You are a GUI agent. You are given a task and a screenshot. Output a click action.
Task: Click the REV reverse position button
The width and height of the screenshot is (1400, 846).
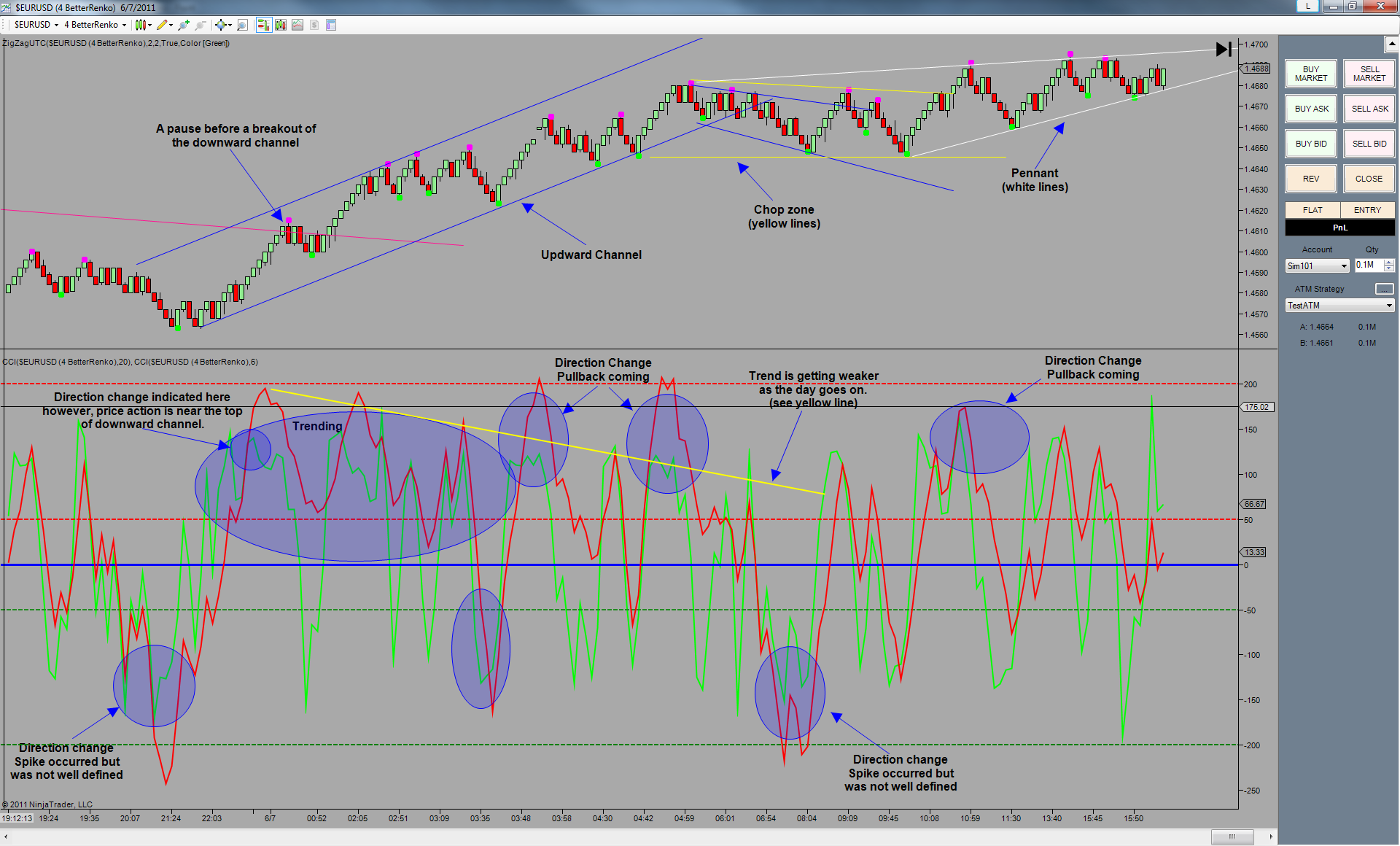[x=1311, y=179]
